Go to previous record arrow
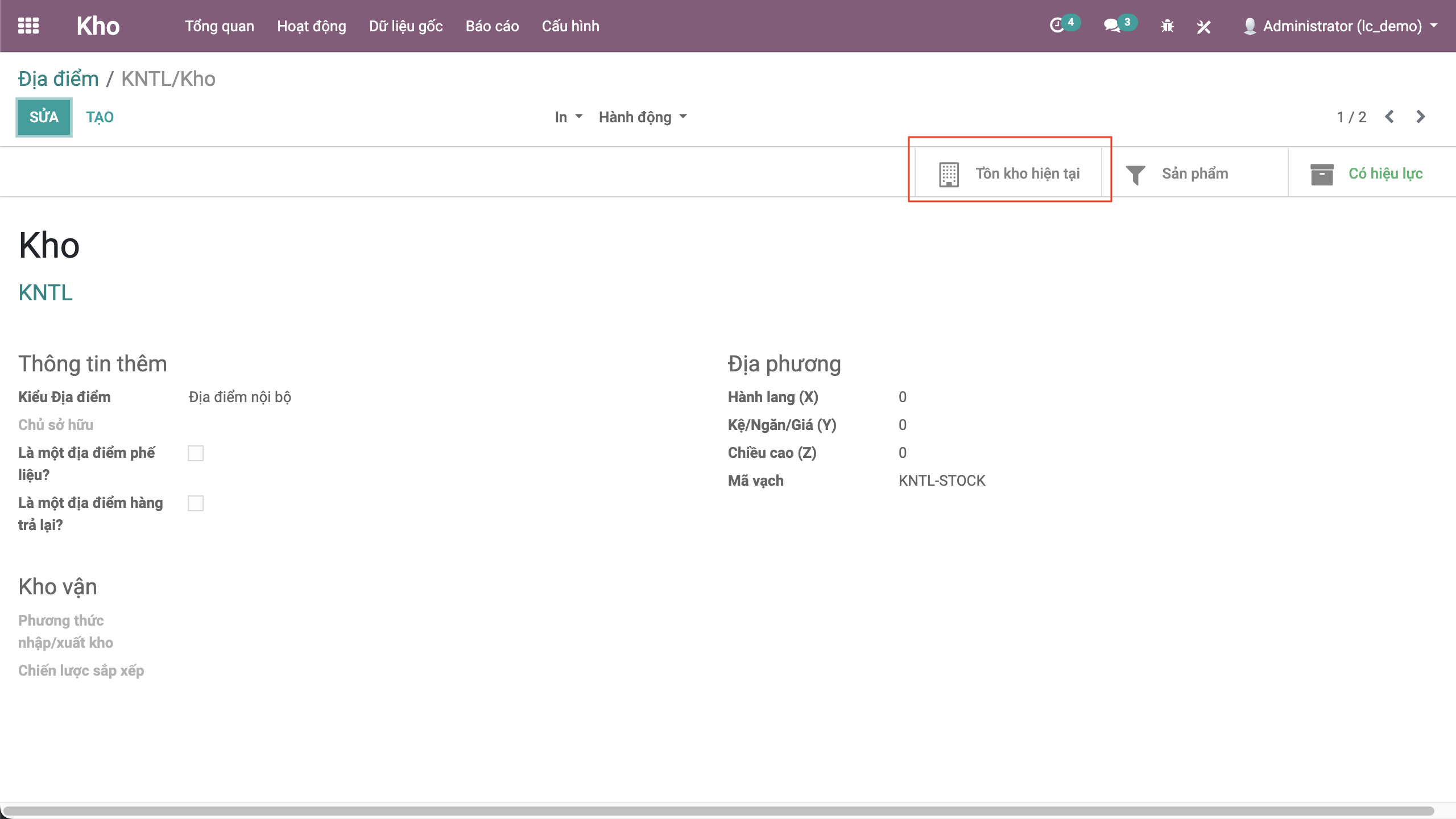Viewport: 1456px width, 819px height. [x=1389, y=117]
